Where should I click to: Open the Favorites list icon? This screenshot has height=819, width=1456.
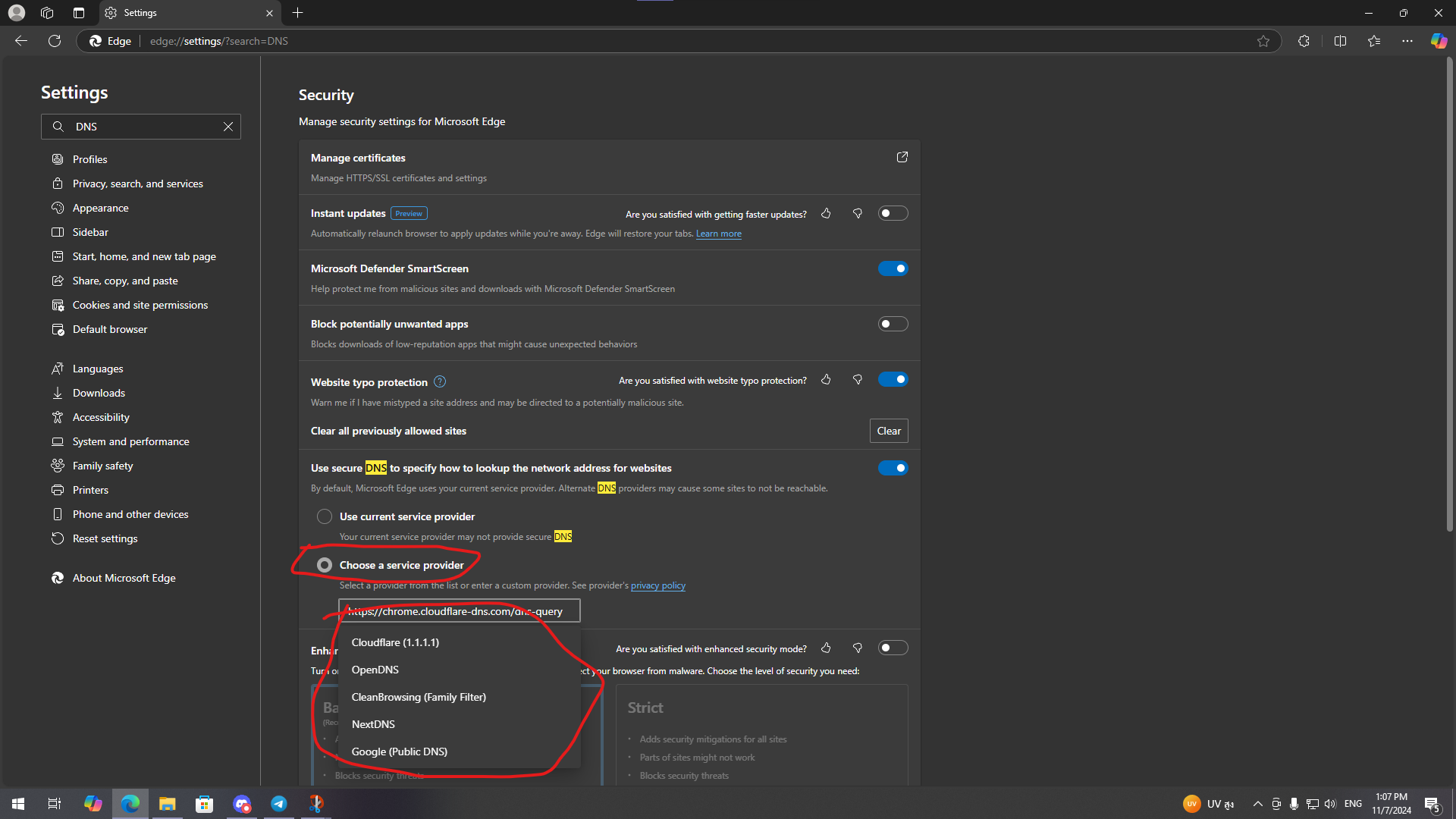tap(1374, 41)
